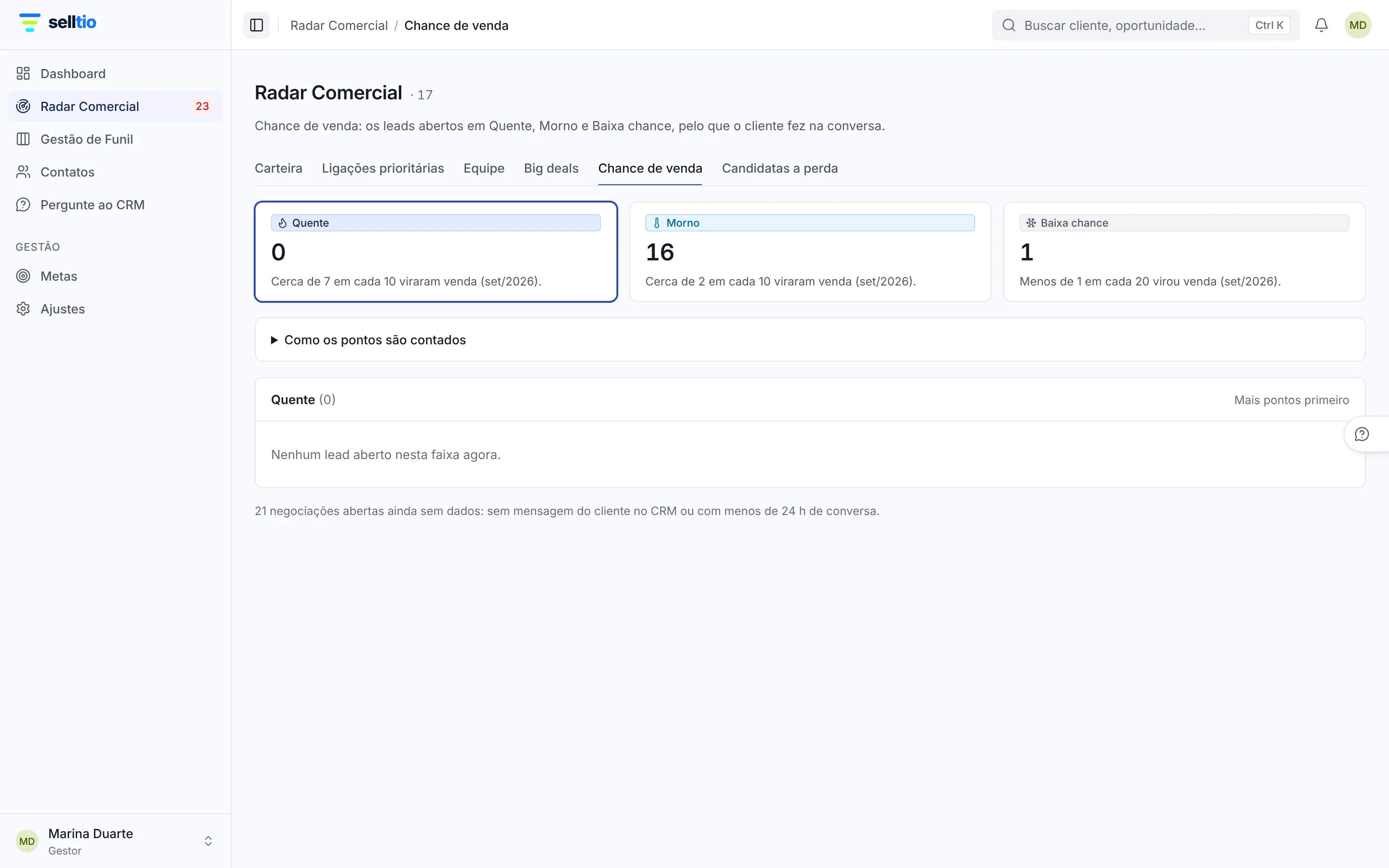Click the Gestão de Funil columns icon
This screenshot has width=1389, height=868.
click(23, 139)
